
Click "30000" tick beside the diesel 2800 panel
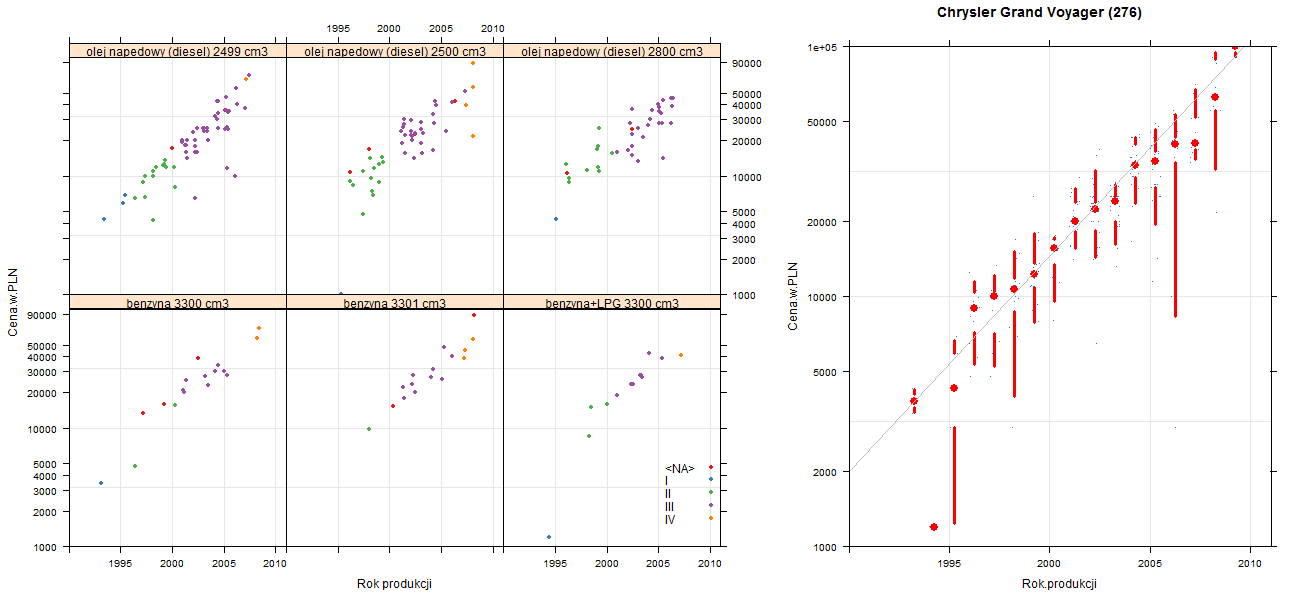point(749,120)
